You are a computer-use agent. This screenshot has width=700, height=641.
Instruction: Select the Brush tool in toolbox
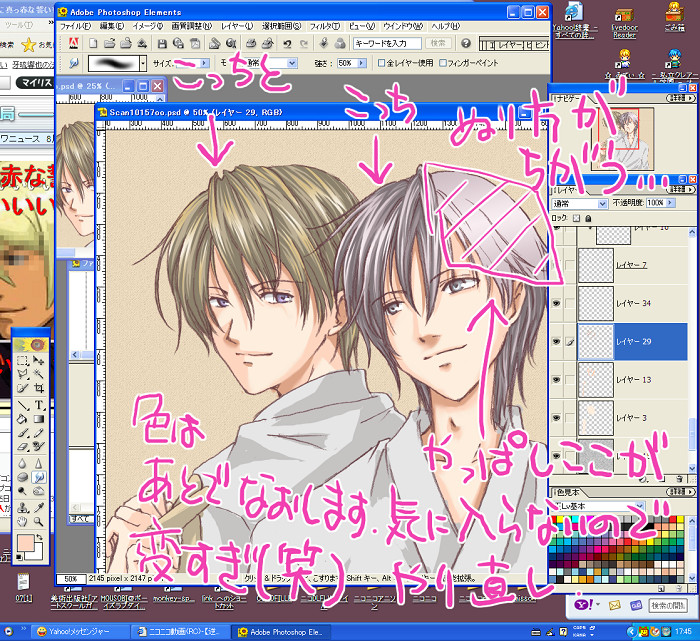click(22, 433)
